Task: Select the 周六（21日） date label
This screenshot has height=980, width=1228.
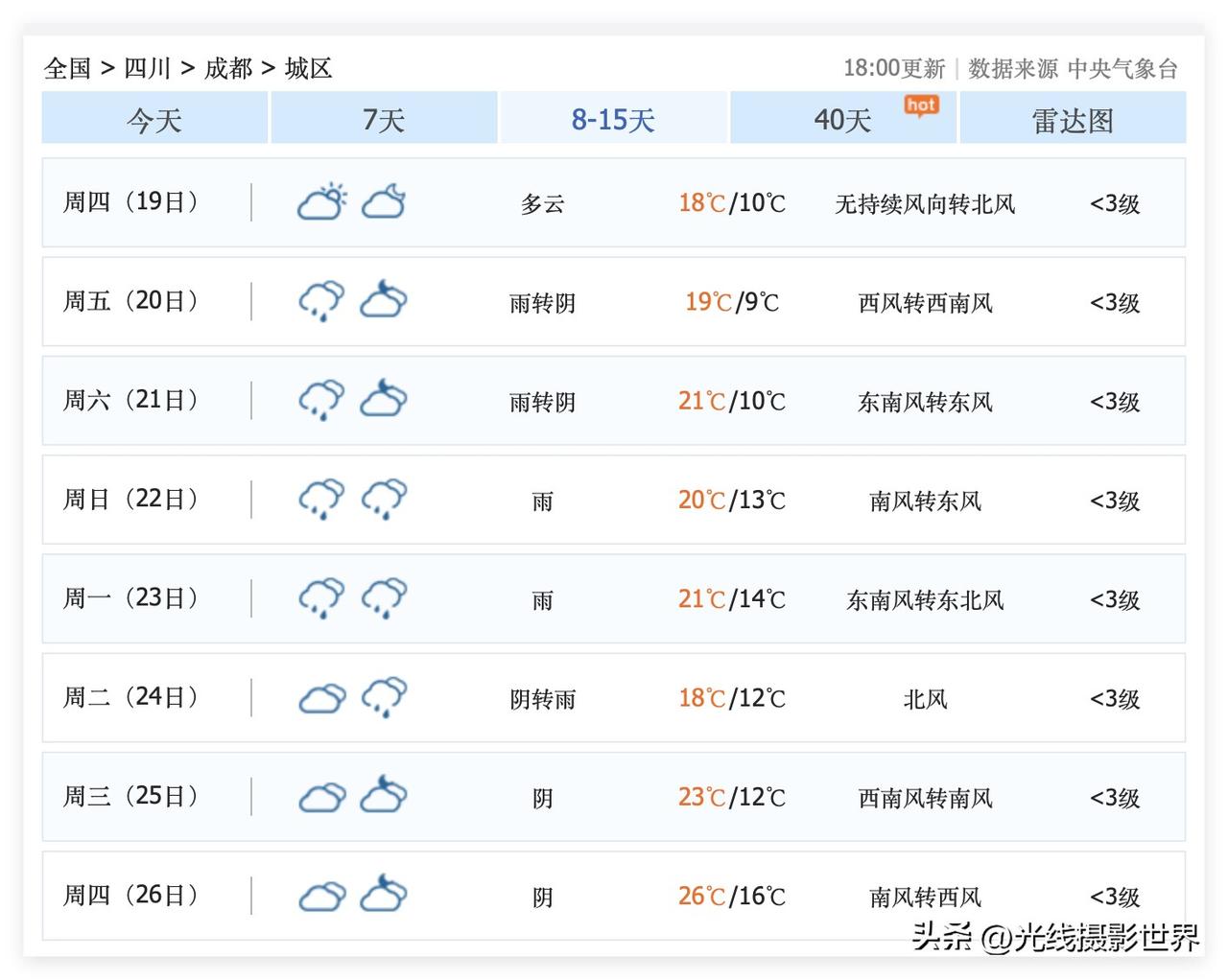Action: coord(131,400)
